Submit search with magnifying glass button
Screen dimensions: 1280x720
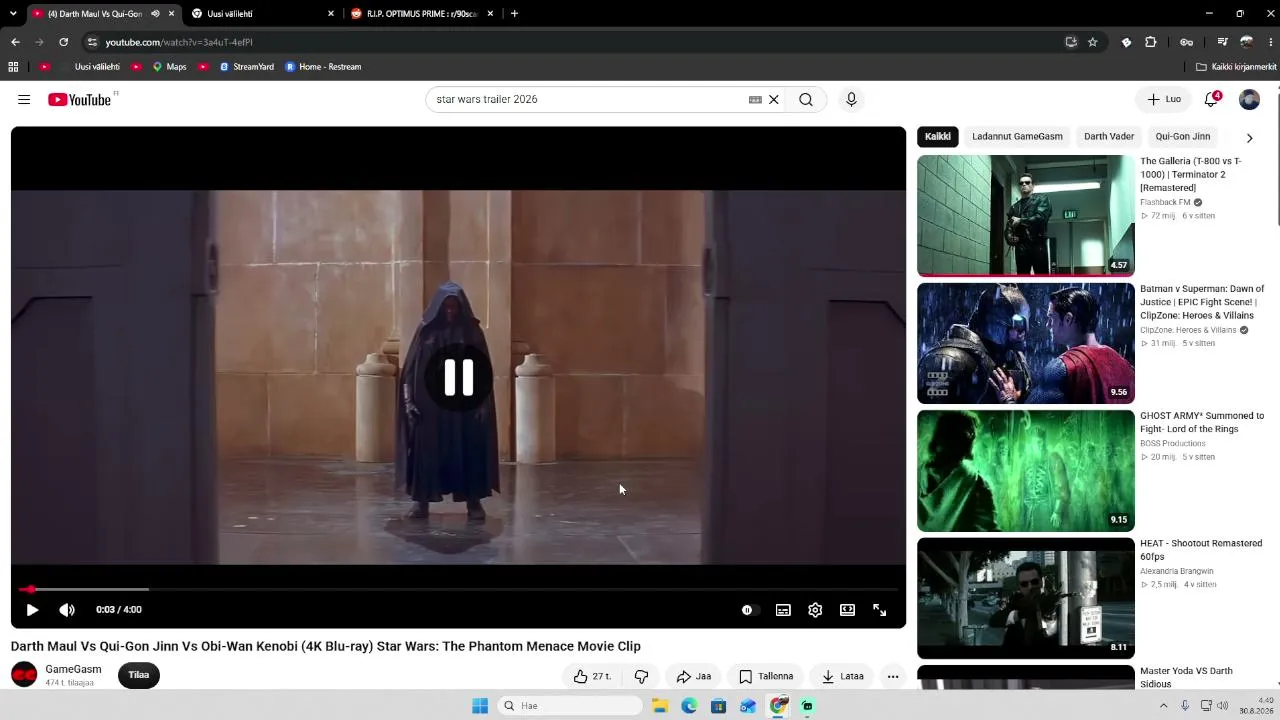[806, 99]
